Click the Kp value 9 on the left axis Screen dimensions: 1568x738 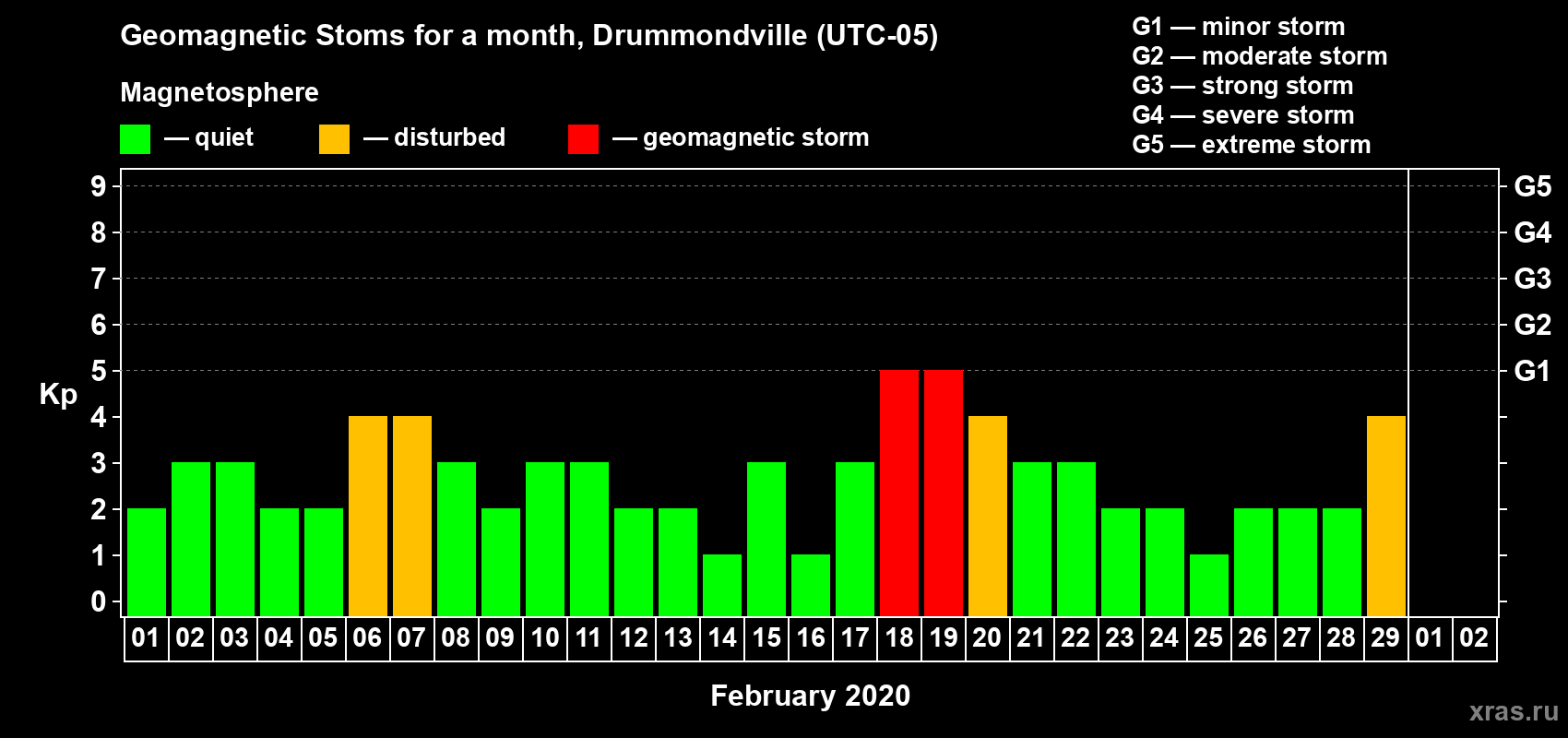tap(99, 186)
